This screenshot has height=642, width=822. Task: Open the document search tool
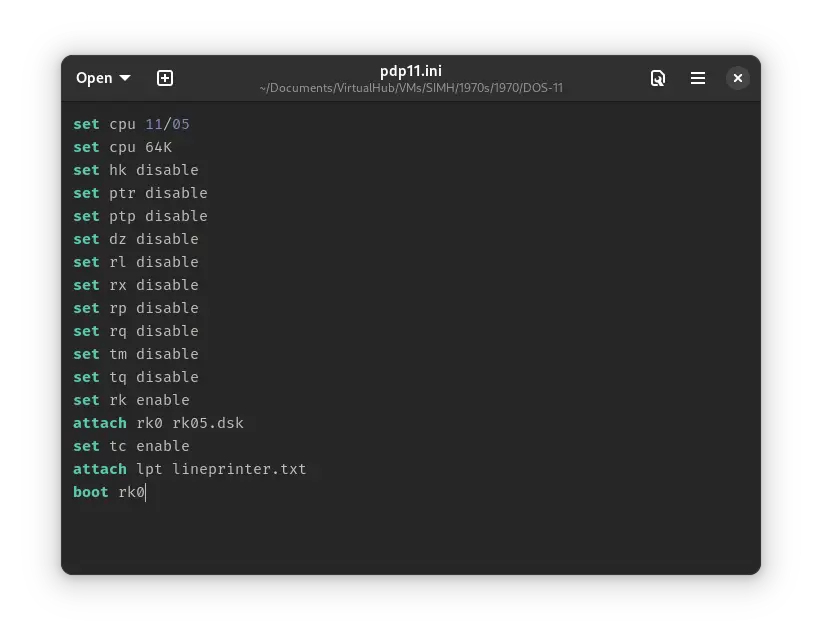pos(658,77)
